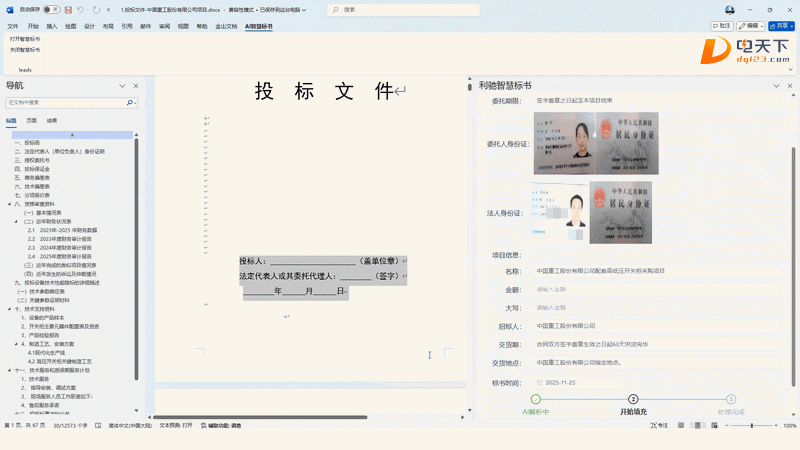Select heading 四、投标保证金 in navigation

tap(32, 169)
